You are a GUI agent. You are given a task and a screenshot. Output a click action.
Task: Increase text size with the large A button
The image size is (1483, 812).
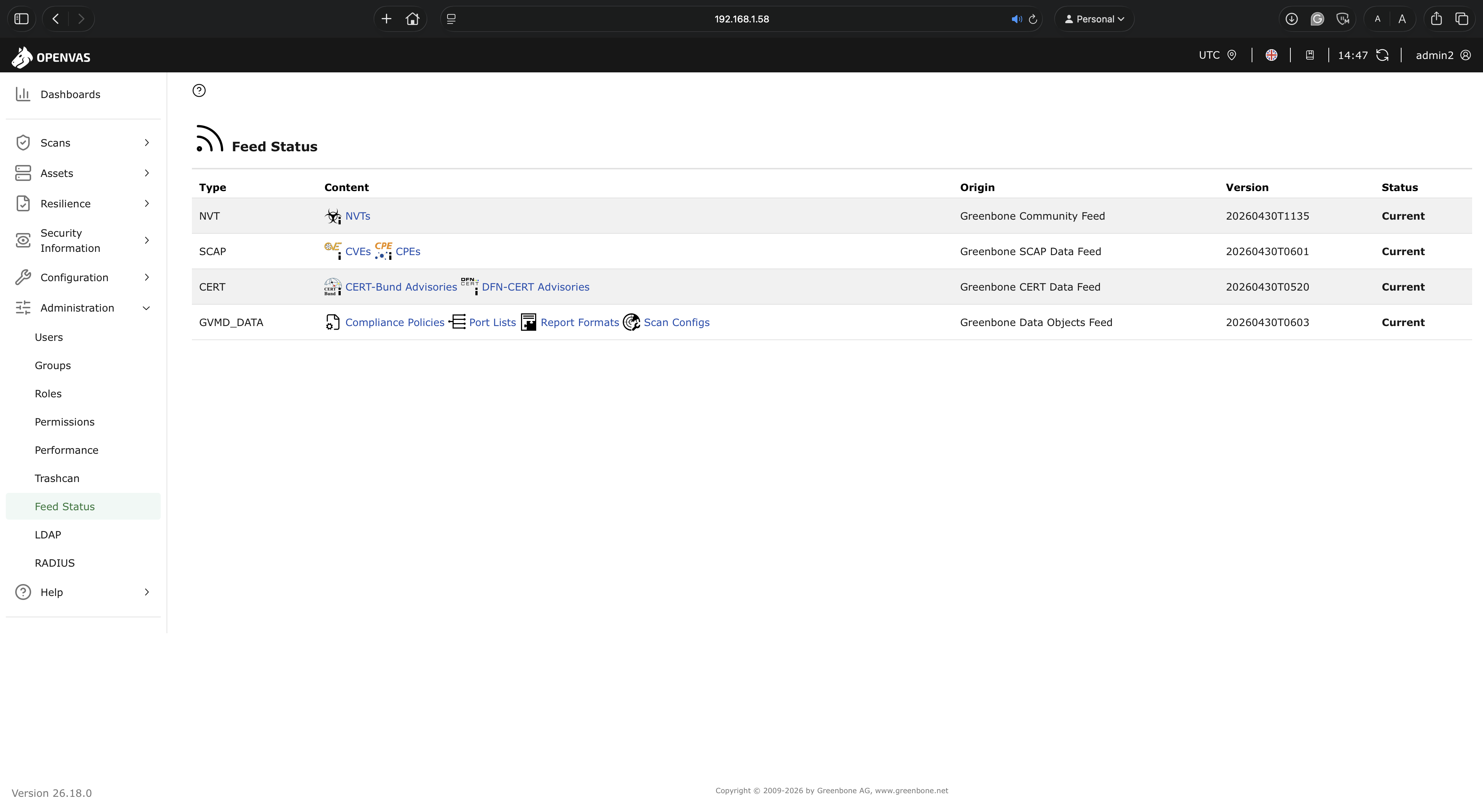pyautogui.click(x=1402, y=19)
